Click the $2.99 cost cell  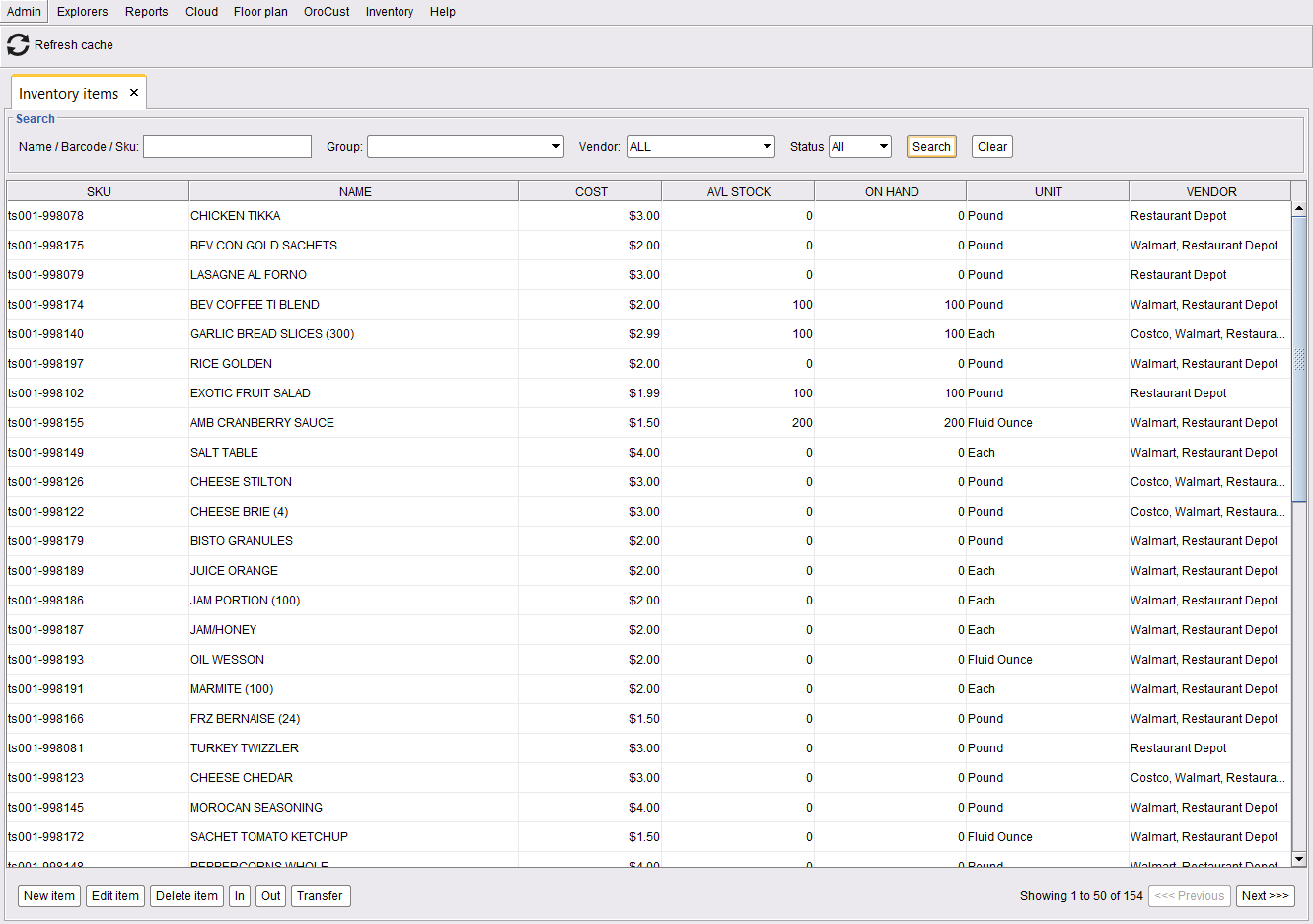pos(590,334)
